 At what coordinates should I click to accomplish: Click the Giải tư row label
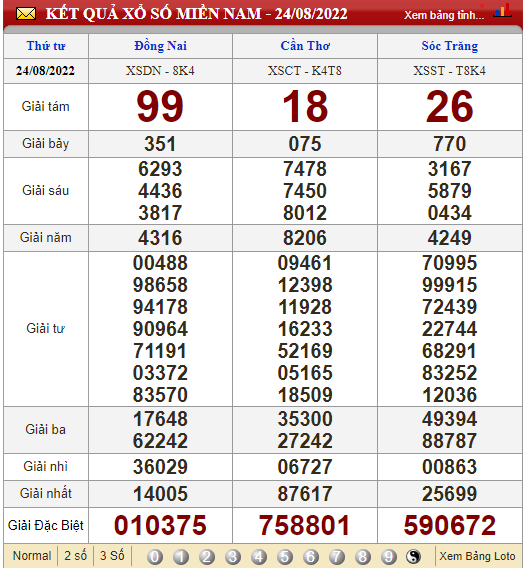point(46,329)
